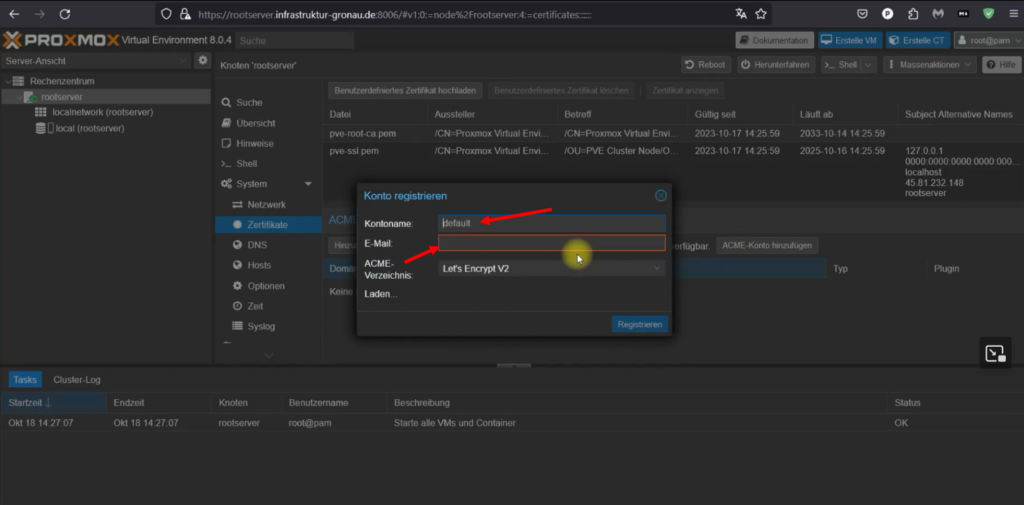Select the local (rootserver) storage tree item

89,129
